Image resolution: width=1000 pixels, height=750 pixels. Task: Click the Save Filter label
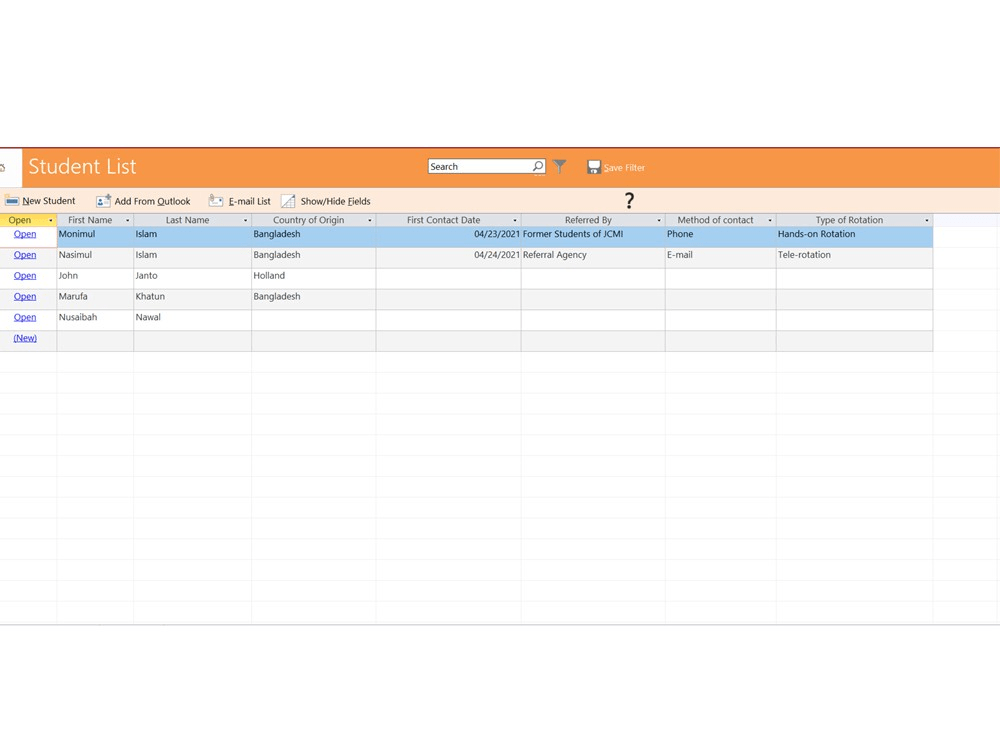[624, 168]
